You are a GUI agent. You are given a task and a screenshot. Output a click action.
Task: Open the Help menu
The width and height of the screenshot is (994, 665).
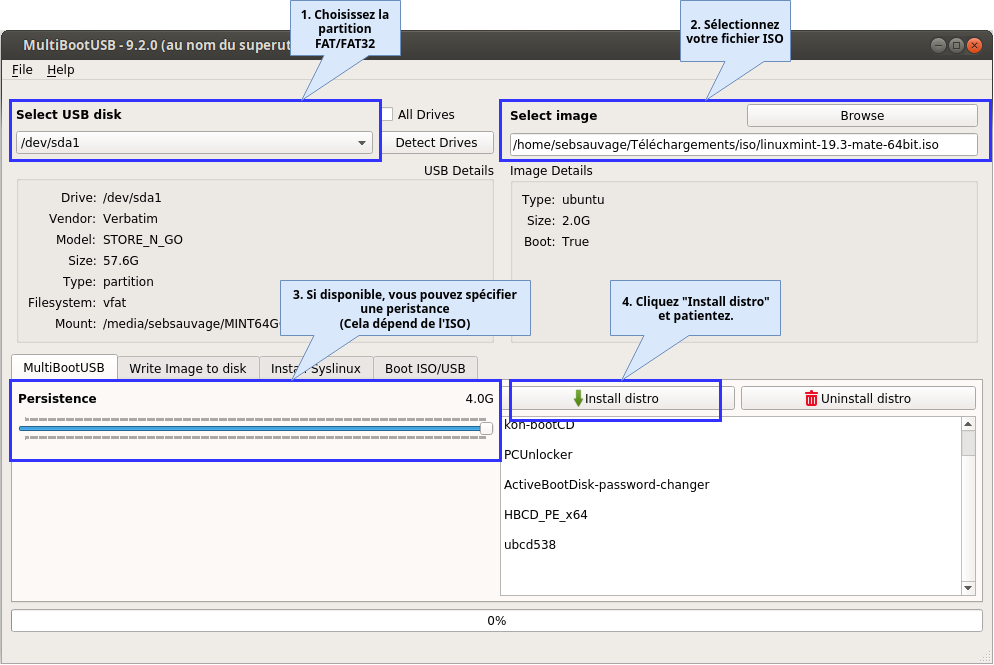click(x=60, y=70)
